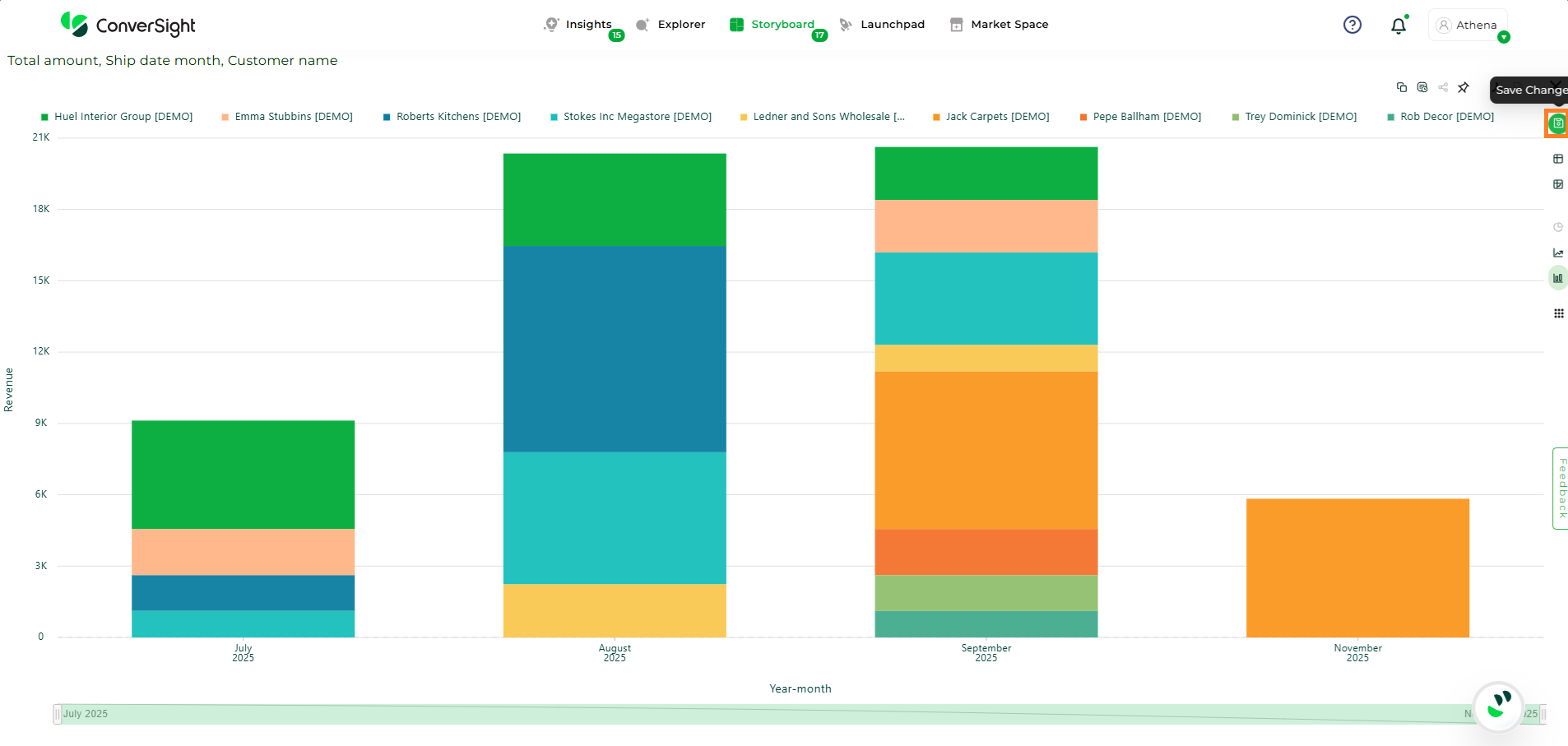Expand the Athena user profile dropdown
The image size is (1568, 746).
1468,25
